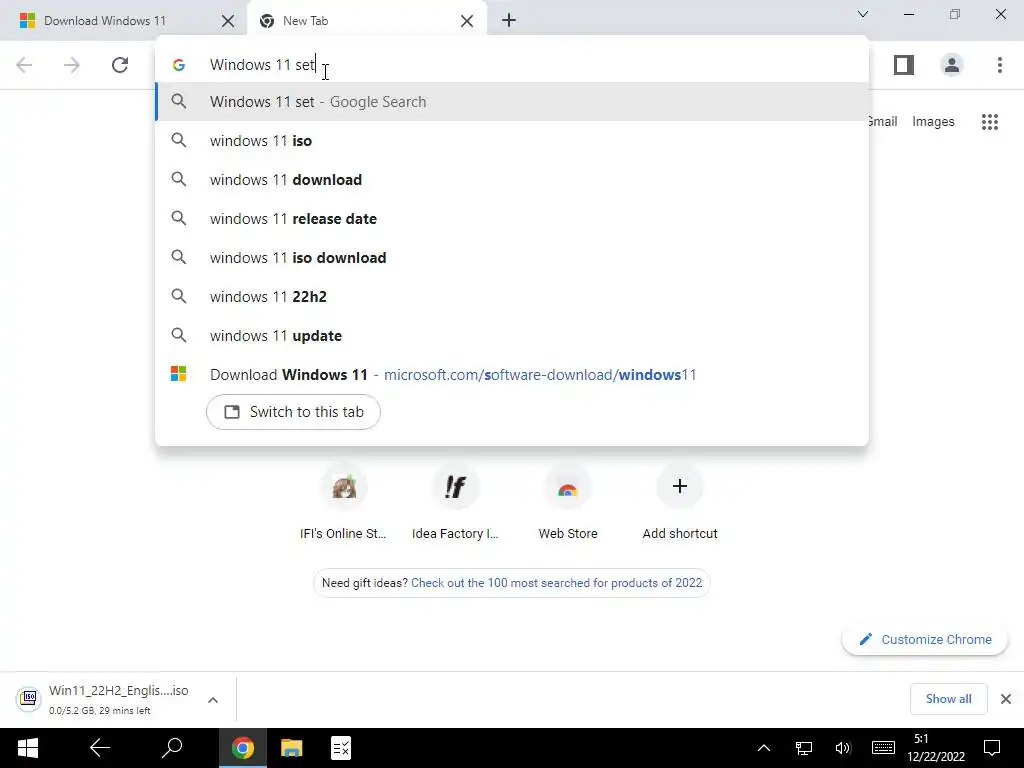Viewport: 1024px width, 768px height.
Task: Click Show all downloads
Action: [948, 699]
